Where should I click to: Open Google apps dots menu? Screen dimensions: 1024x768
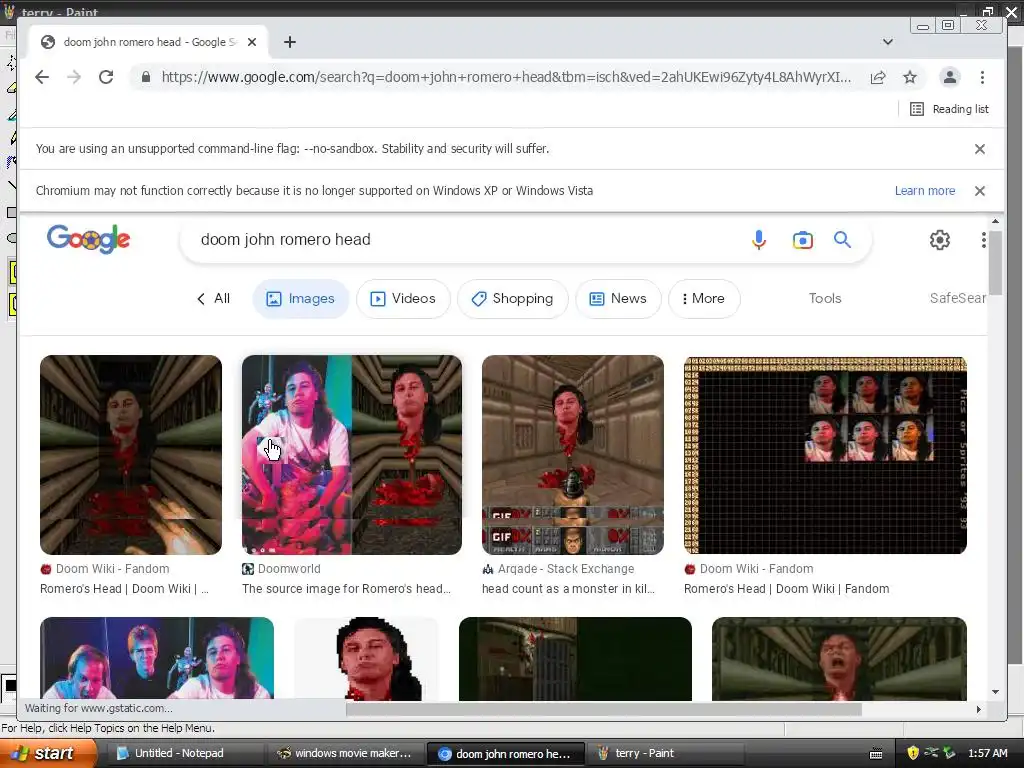pyautogui.click(x=983, y=240)
